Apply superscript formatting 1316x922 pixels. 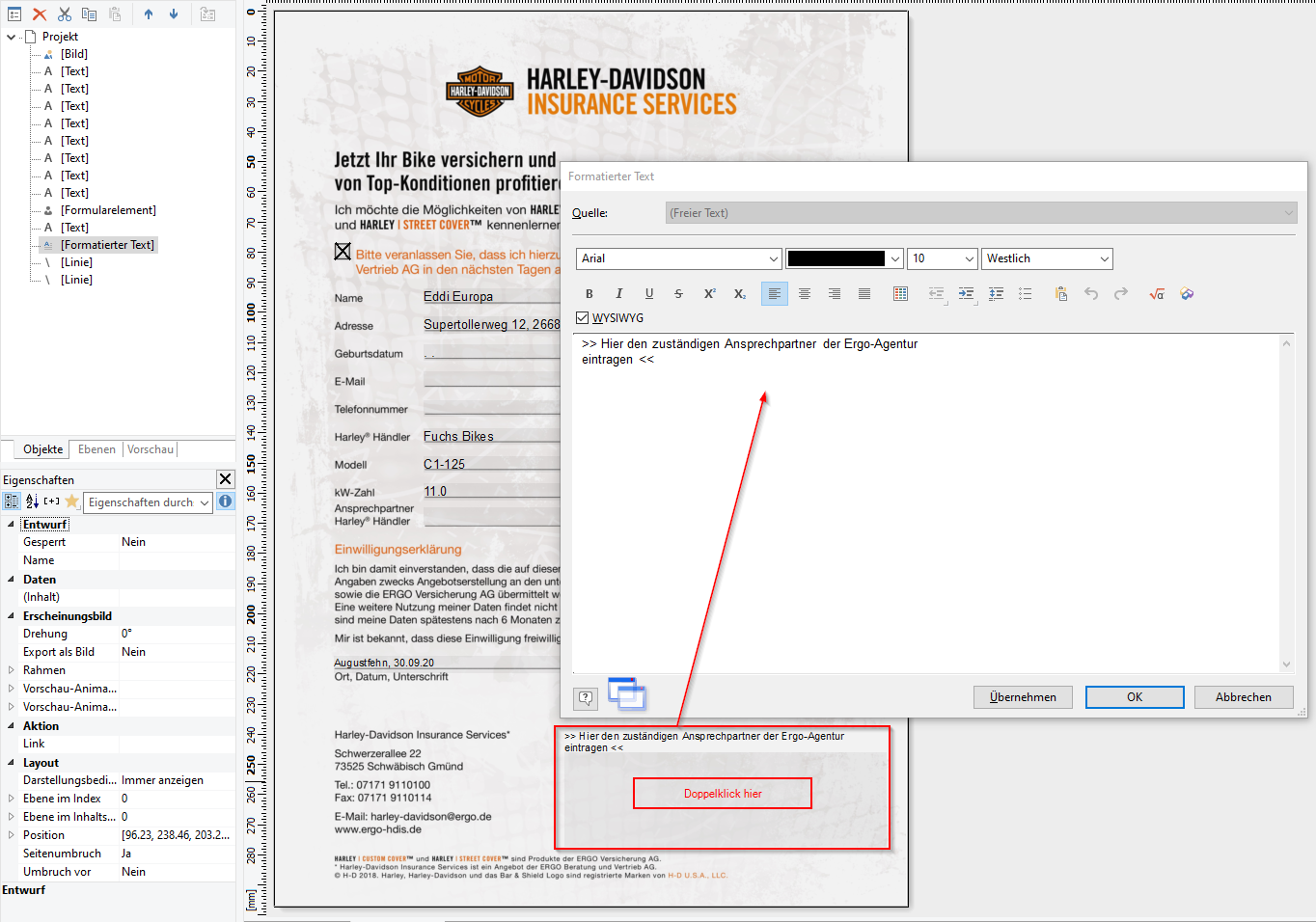point(709,294)
